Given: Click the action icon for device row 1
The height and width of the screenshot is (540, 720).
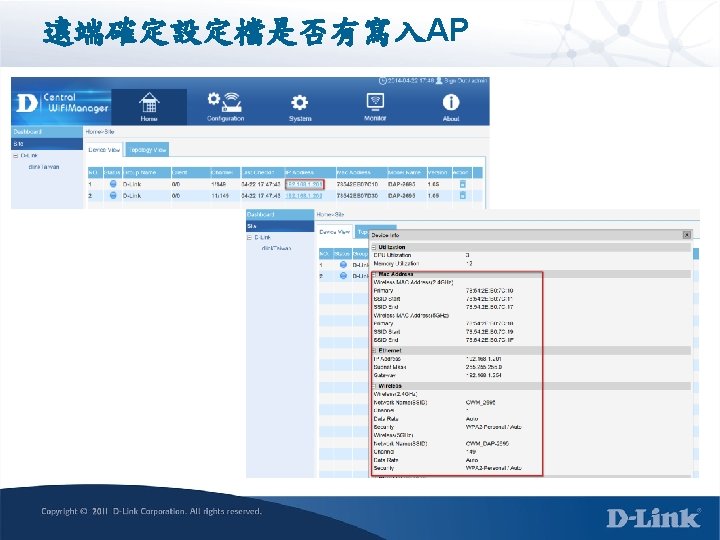Looking at the screenshot, I should pos(462,184).
